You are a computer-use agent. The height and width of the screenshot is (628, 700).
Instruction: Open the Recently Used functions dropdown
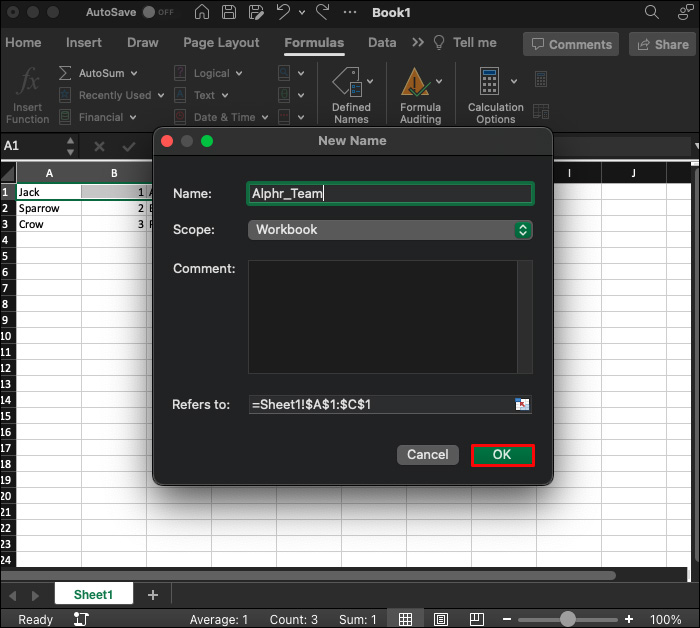[161, 96]
